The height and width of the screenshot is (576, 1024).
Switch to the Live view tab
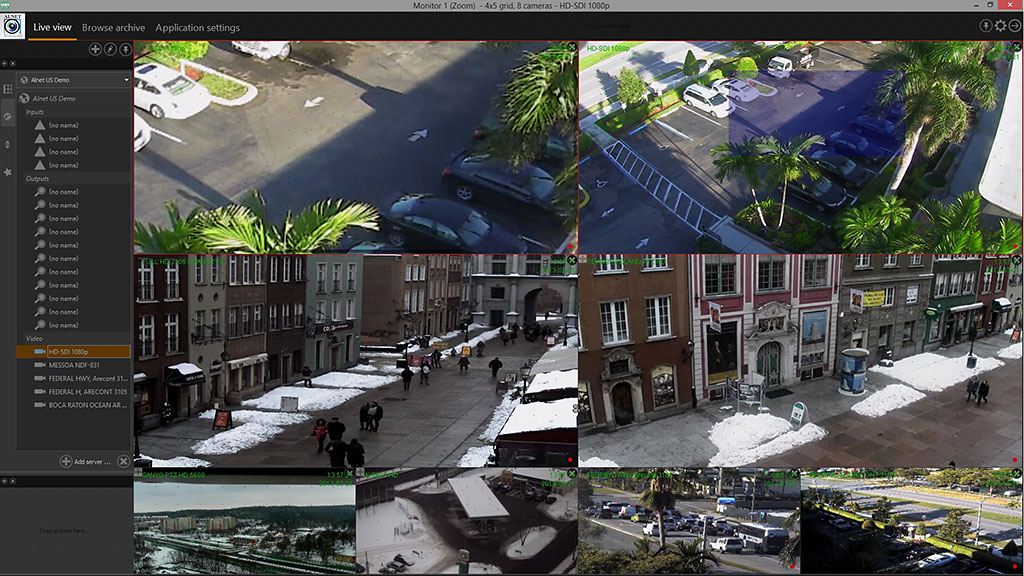[x=52, y=27]
